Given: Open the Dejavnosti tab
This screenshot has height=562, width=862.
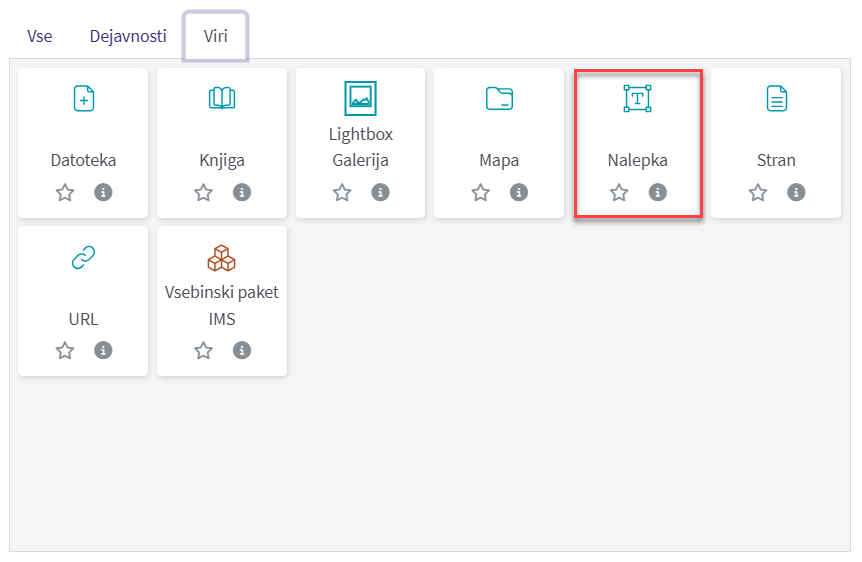Looking at the screenshot, I should 128,37.
